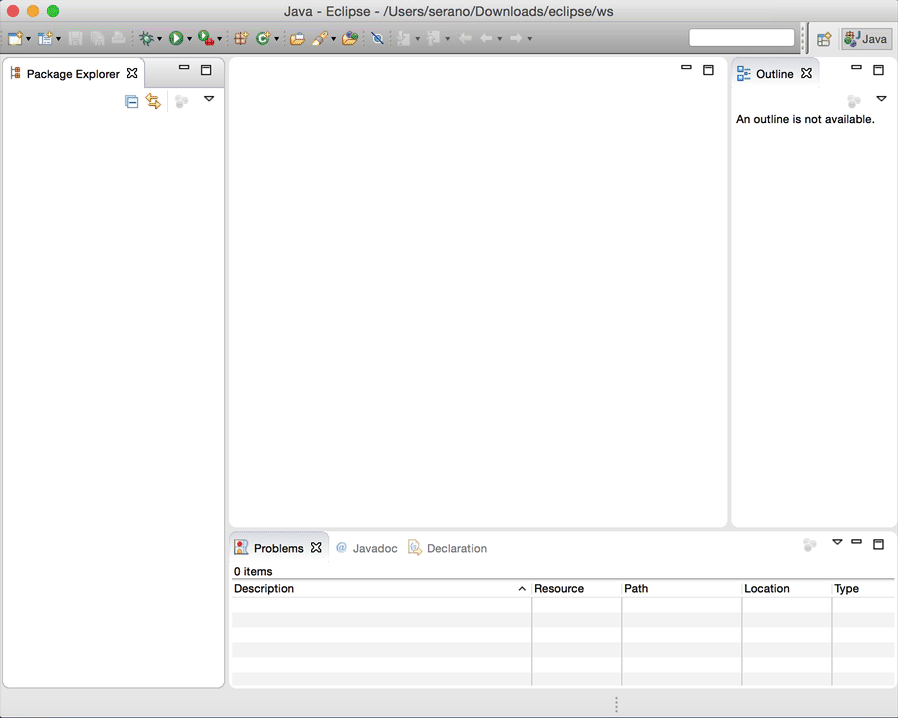Toggle Link with Editor in Package Explorer
This screenshot has width=898, height=718.
point(153,101)
